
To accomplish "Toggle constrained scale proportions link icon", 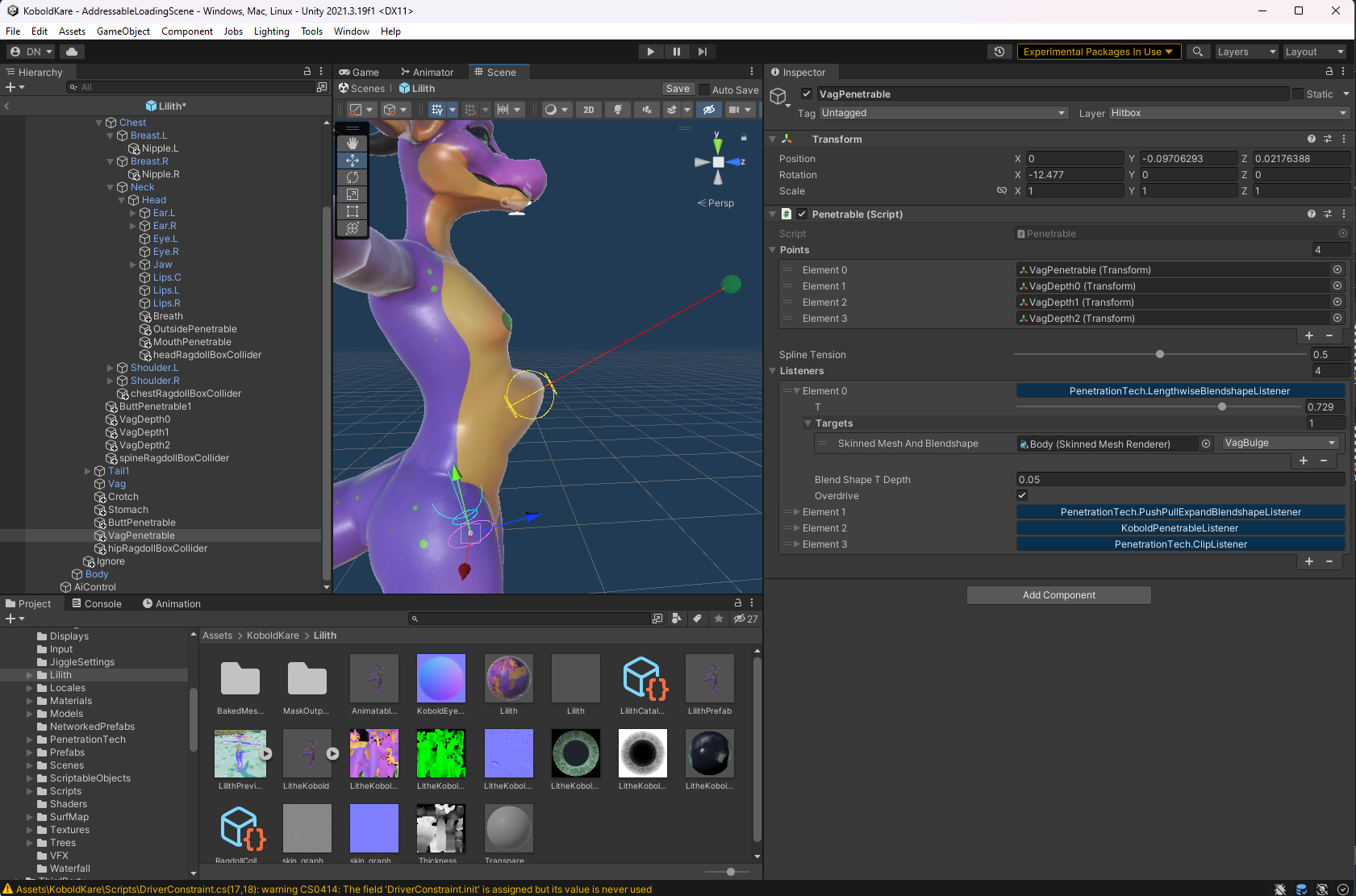I will [x=1001, y=191].
